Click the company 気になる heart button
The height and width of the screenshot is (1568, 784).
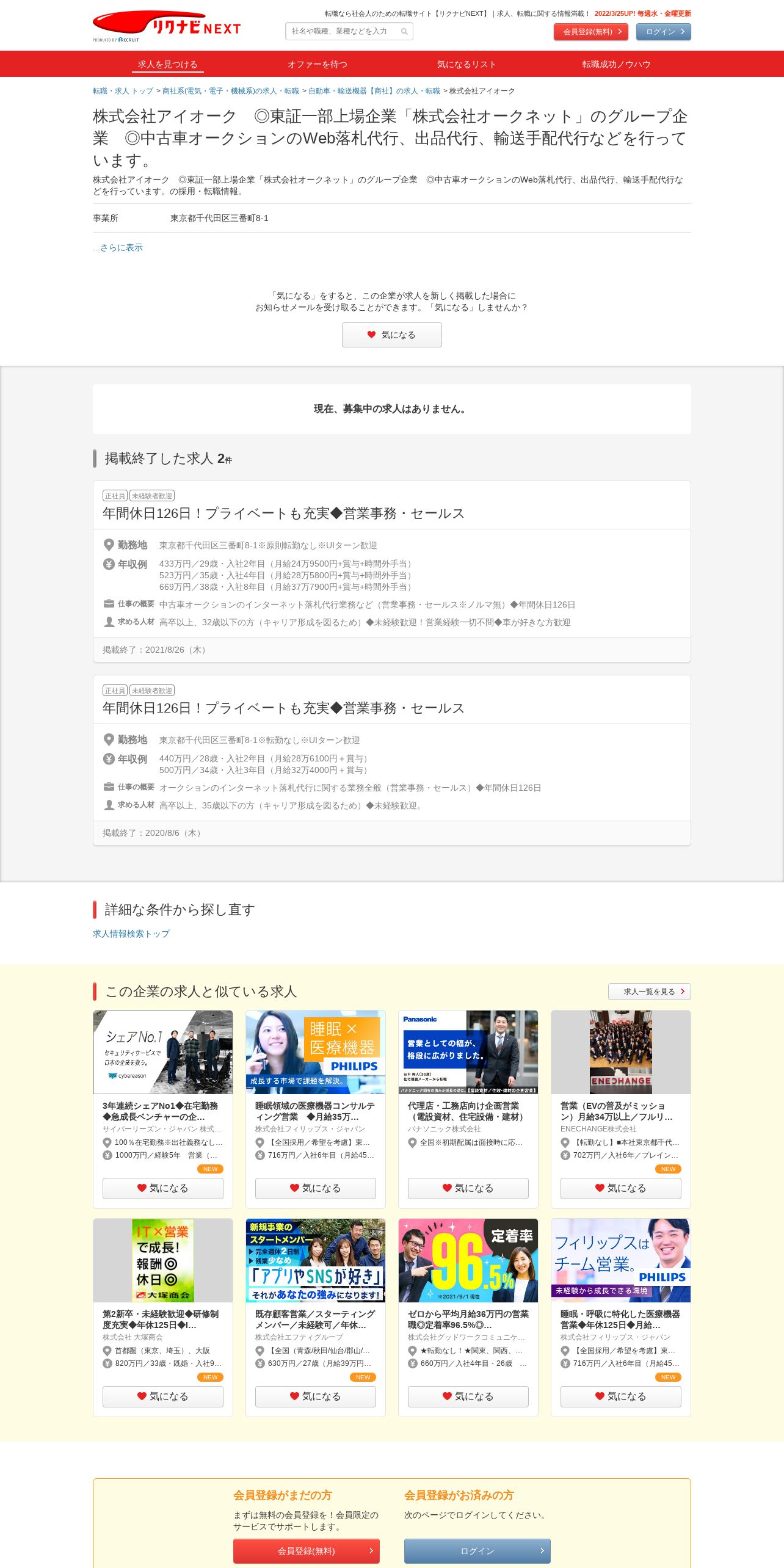[x=392, y=335]
